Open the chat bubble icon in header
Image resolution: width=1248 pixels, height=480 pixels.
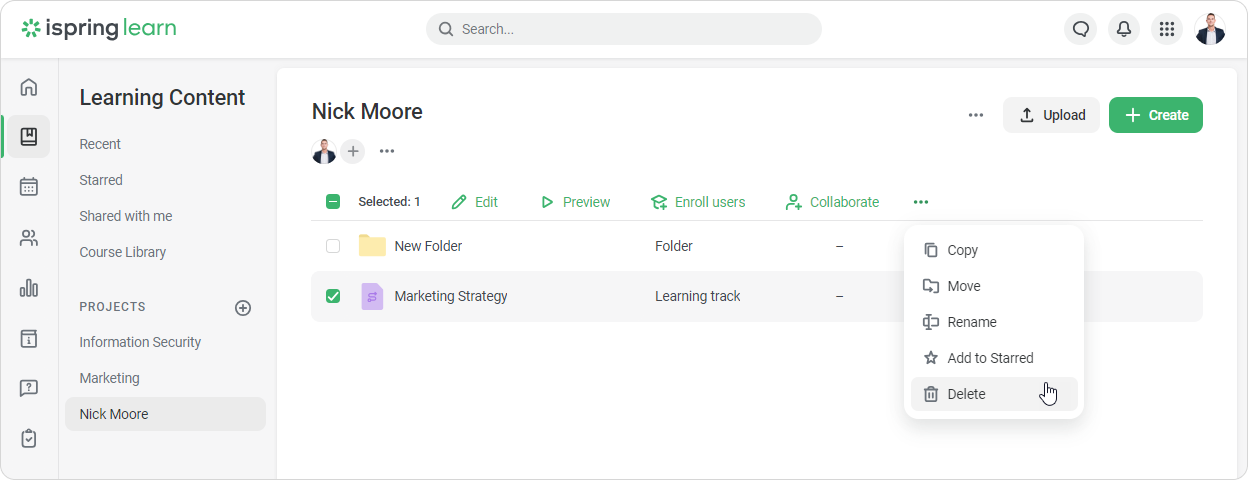click(1080, 29)
